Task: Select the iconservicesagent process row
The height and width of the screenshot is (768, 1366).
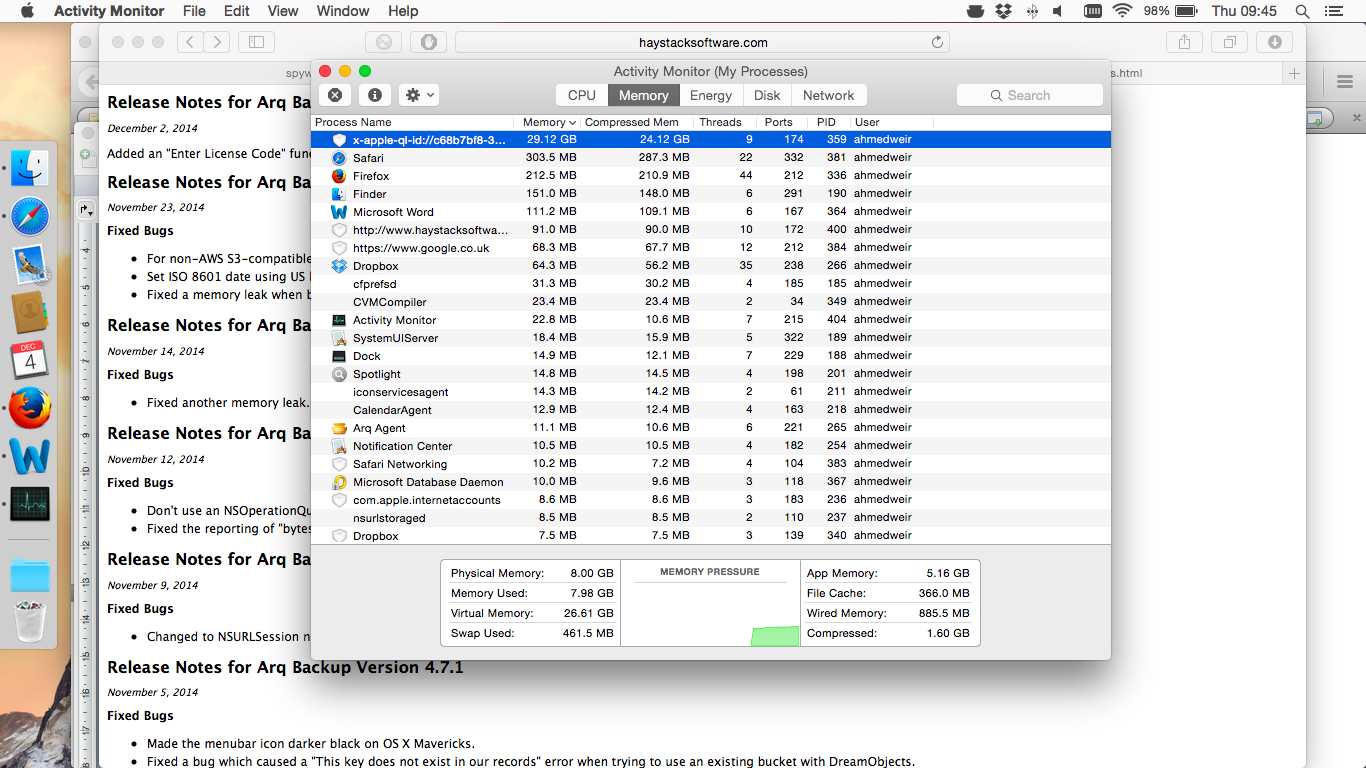Action: 710,392
